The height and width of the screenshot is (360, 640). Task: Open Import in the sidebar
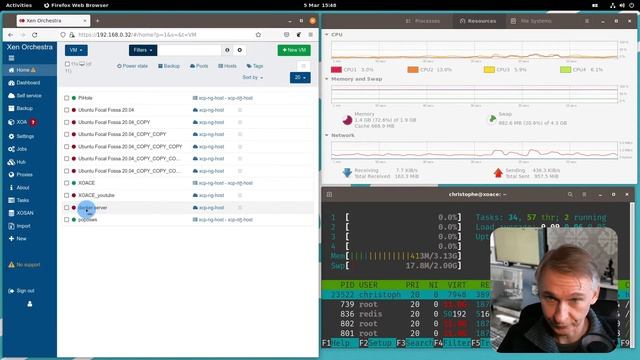(x=20, y=226)
